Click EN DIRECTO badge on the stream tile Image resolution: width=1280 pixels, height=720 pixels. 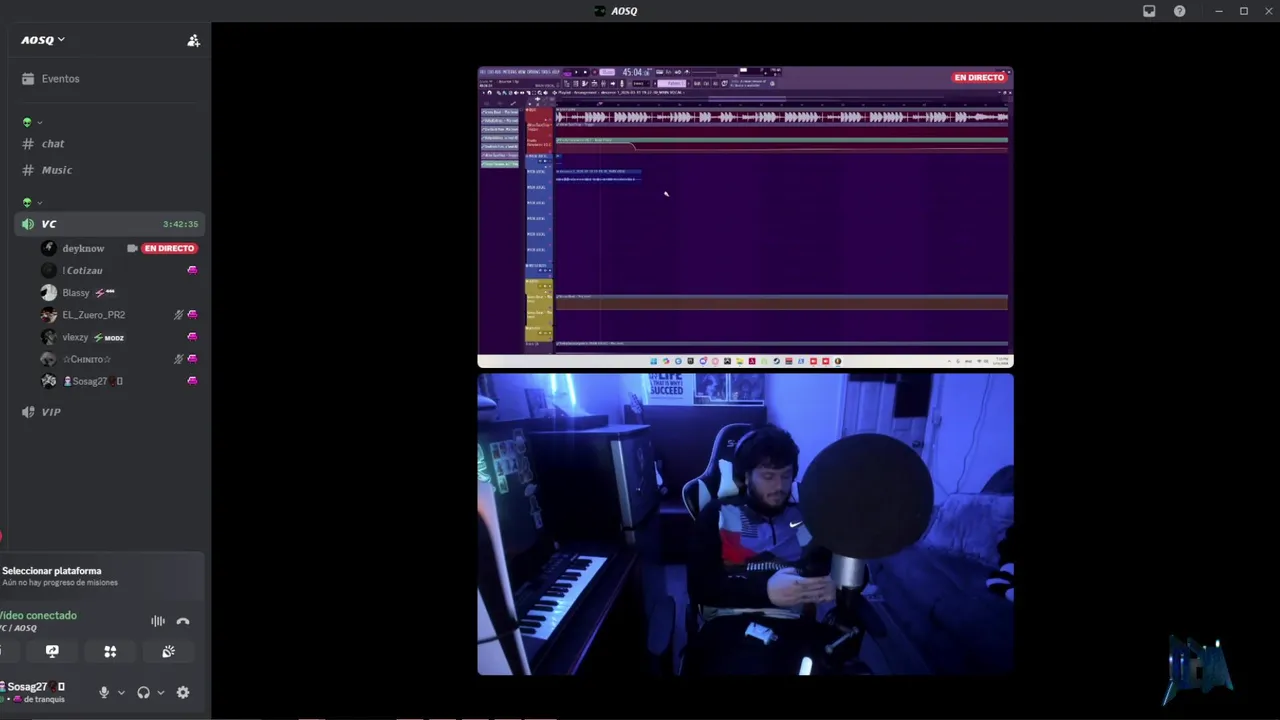(x=979, y=77)
